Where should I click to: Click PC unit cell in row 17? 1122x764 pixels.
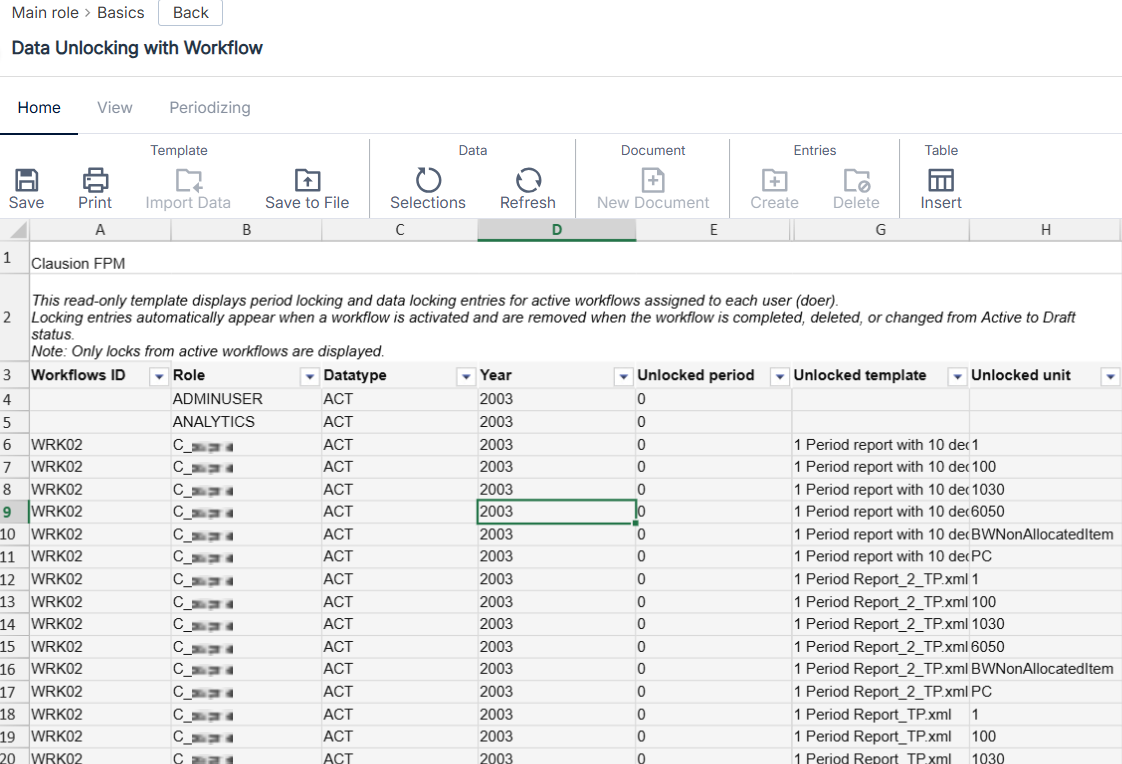(1045, 692)
